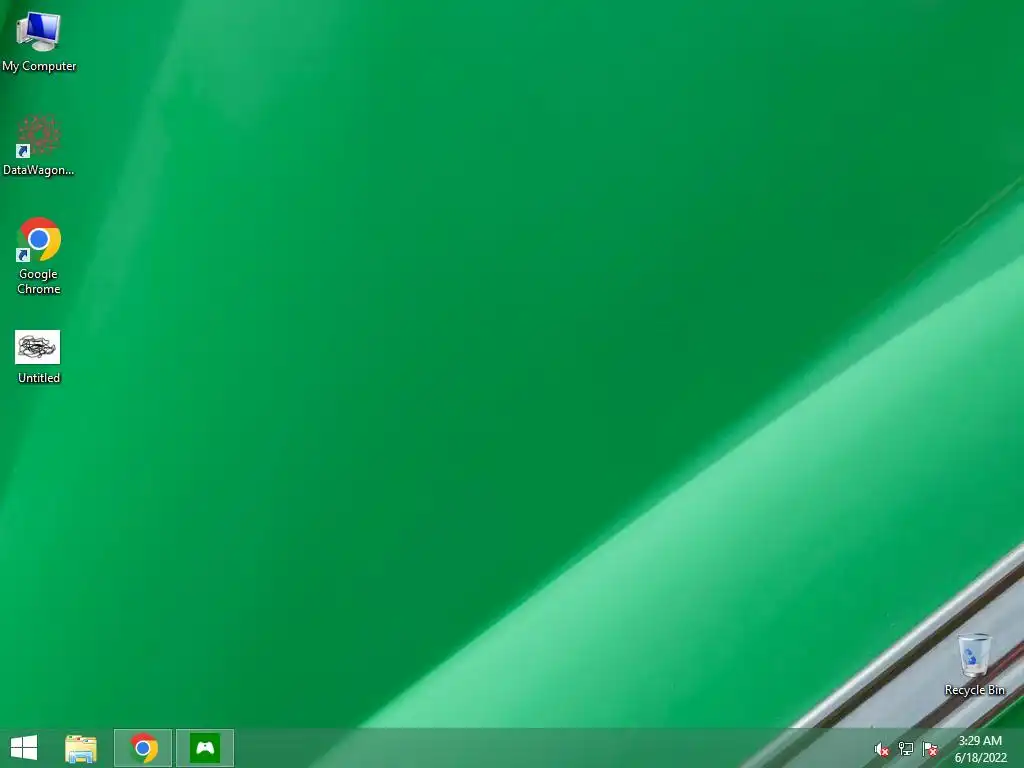Open the Action Center flag icon
Image resolution: width=1024 pixels, height=768 pixels.
(x=930, y=749)
